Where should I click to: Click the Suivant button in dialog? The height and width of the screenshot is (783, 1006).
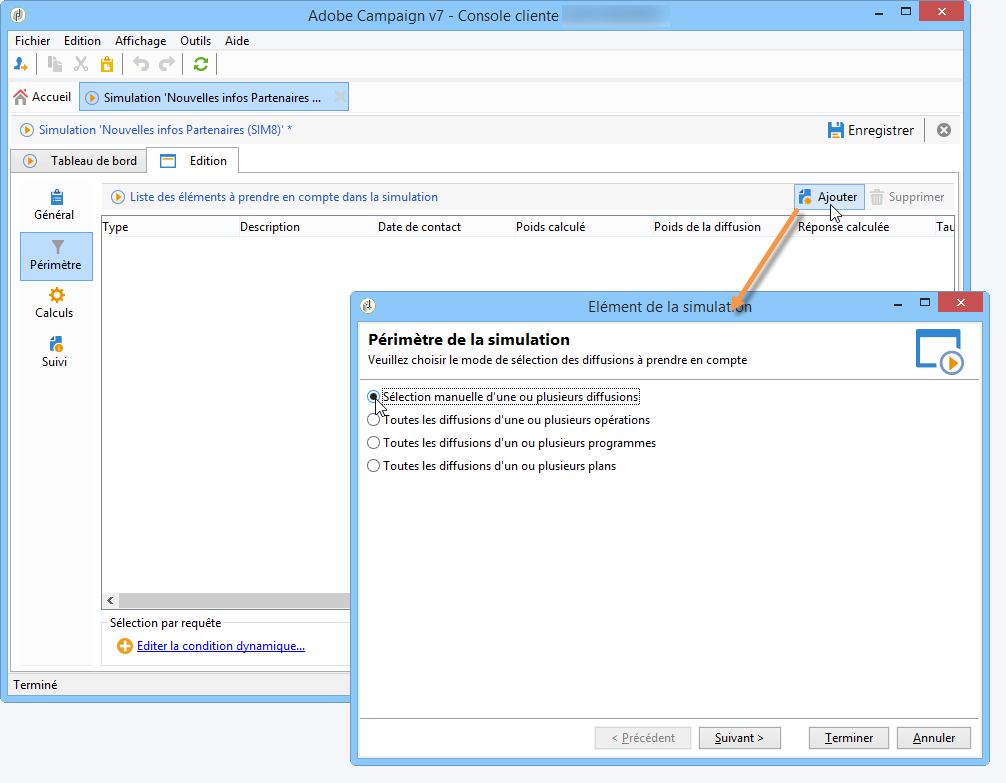click(x=739, y=738)
